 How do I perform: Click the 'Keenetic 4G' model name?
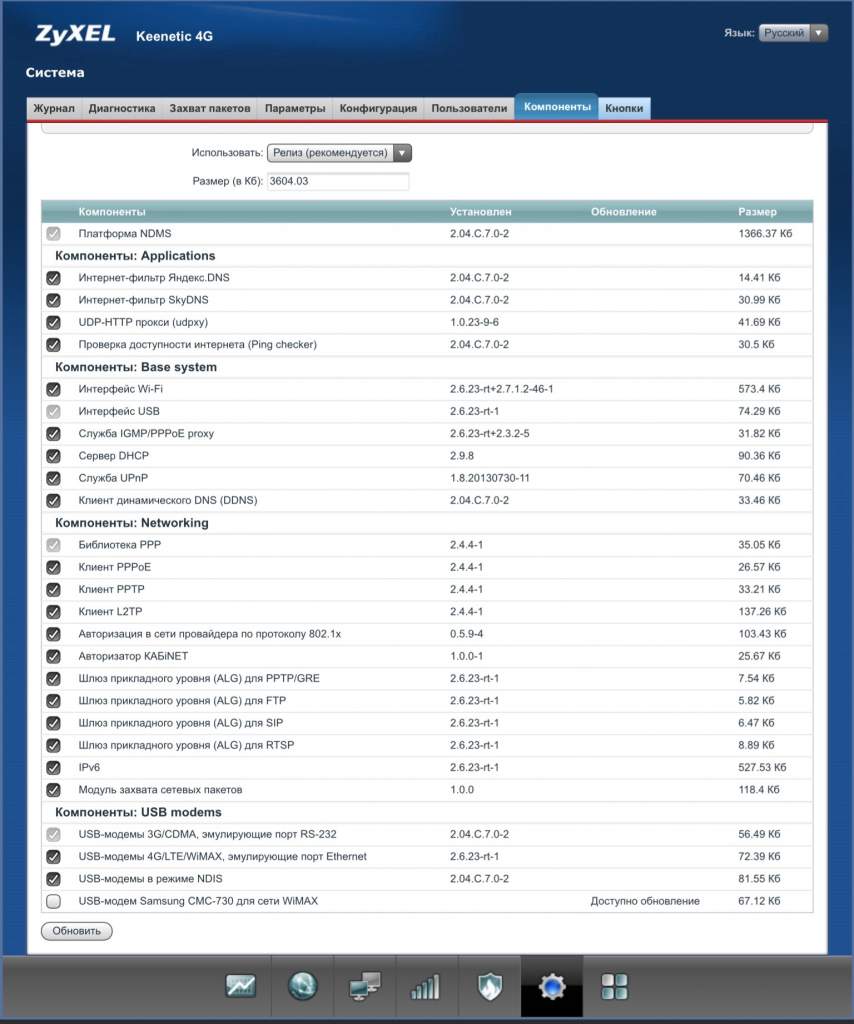pyautogui.click(x=174, y=37)
